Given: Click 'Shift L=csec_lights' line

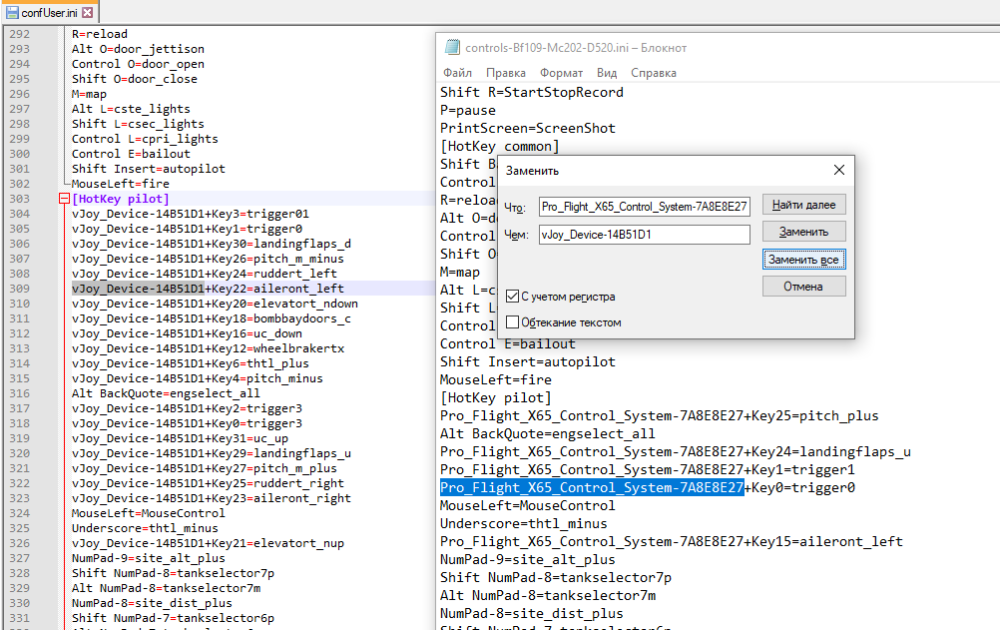Looking at the screenshot, I should click(x=138, y=124).
